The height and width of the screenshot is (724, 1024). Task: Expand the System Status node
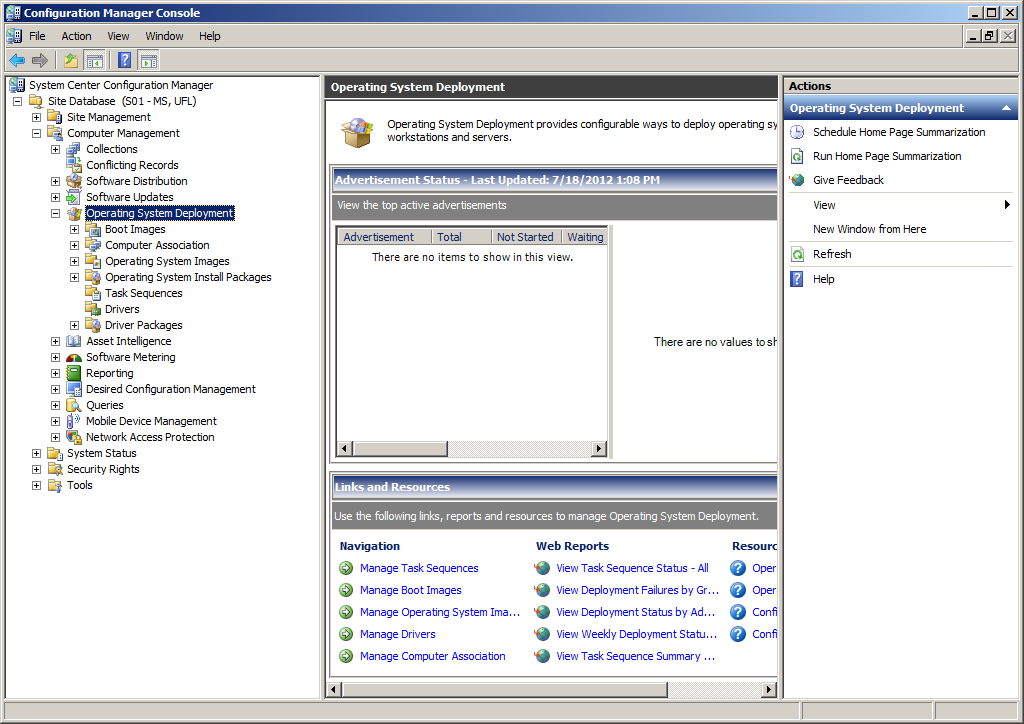[x=37, y=453]
